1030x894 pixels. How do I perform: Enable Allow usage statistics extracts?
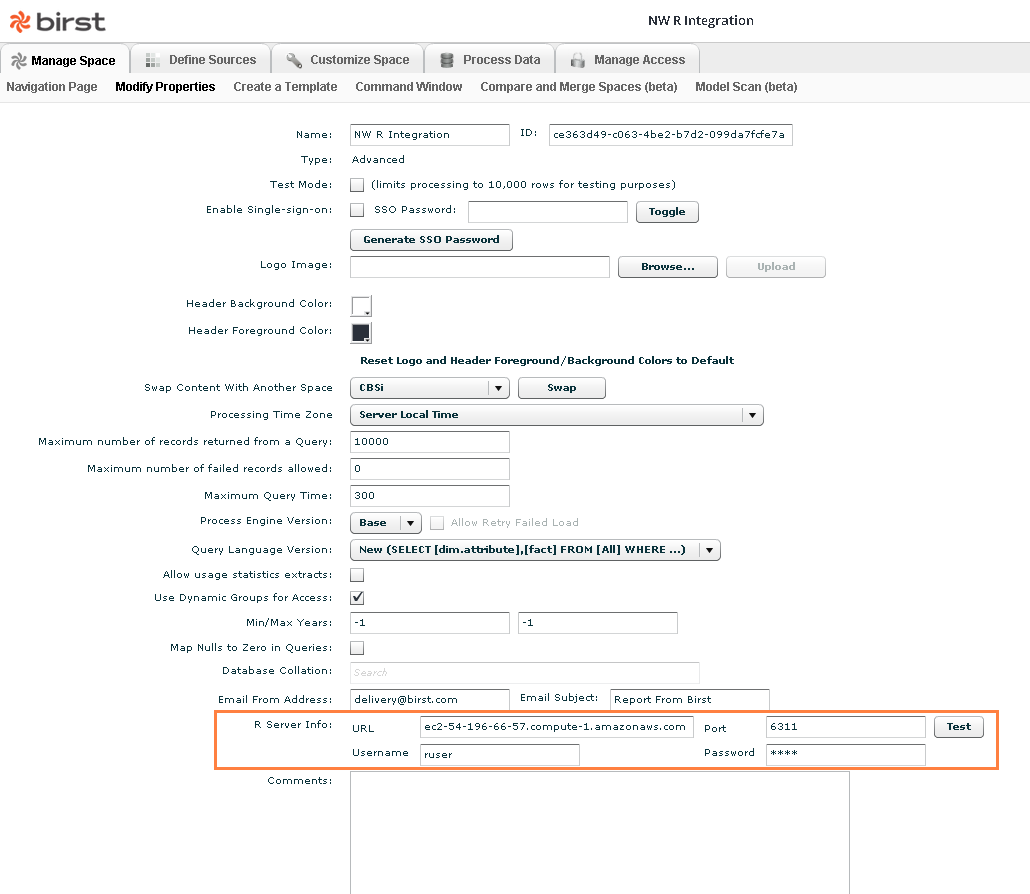(357, 575)
